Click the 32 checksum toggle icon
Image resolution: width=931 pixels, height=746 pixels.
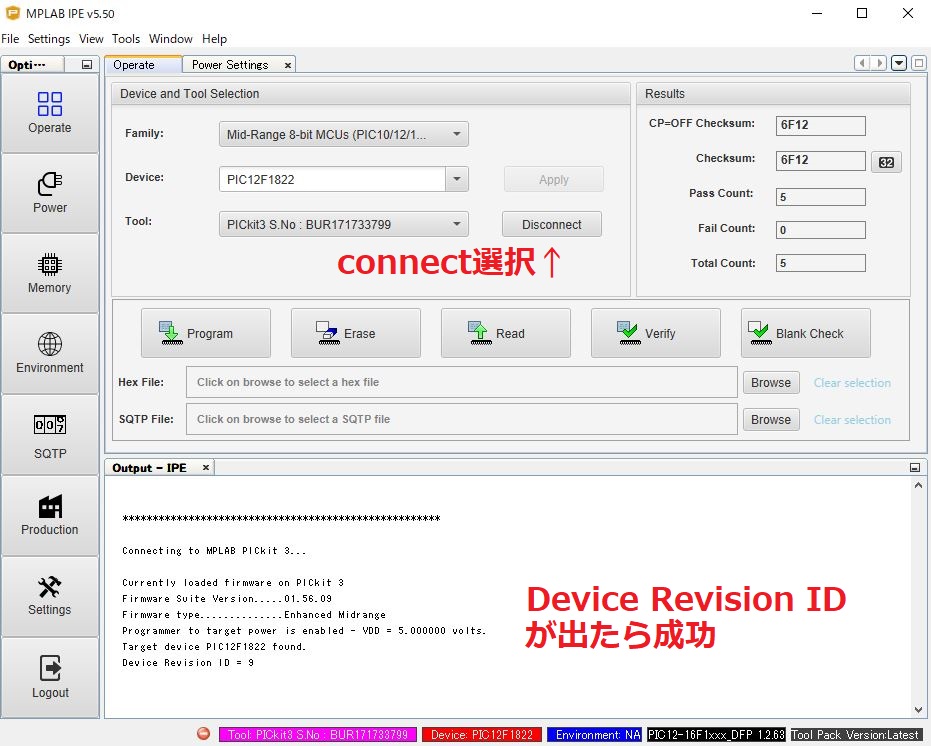pos(886,162)
